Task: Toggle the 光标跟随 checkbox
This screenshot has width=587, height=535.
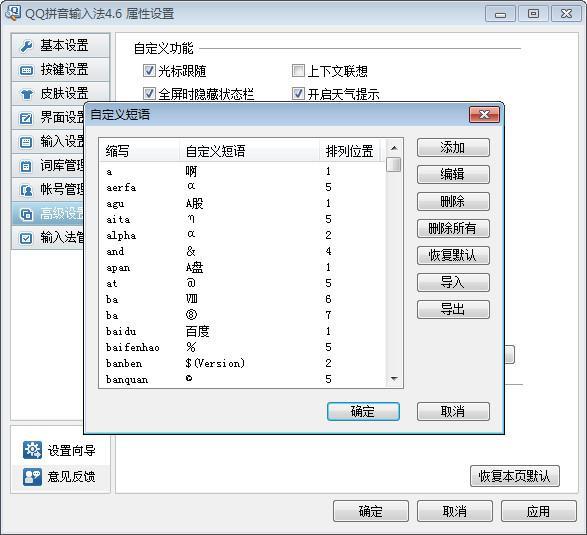Action: tap(149, 70)
